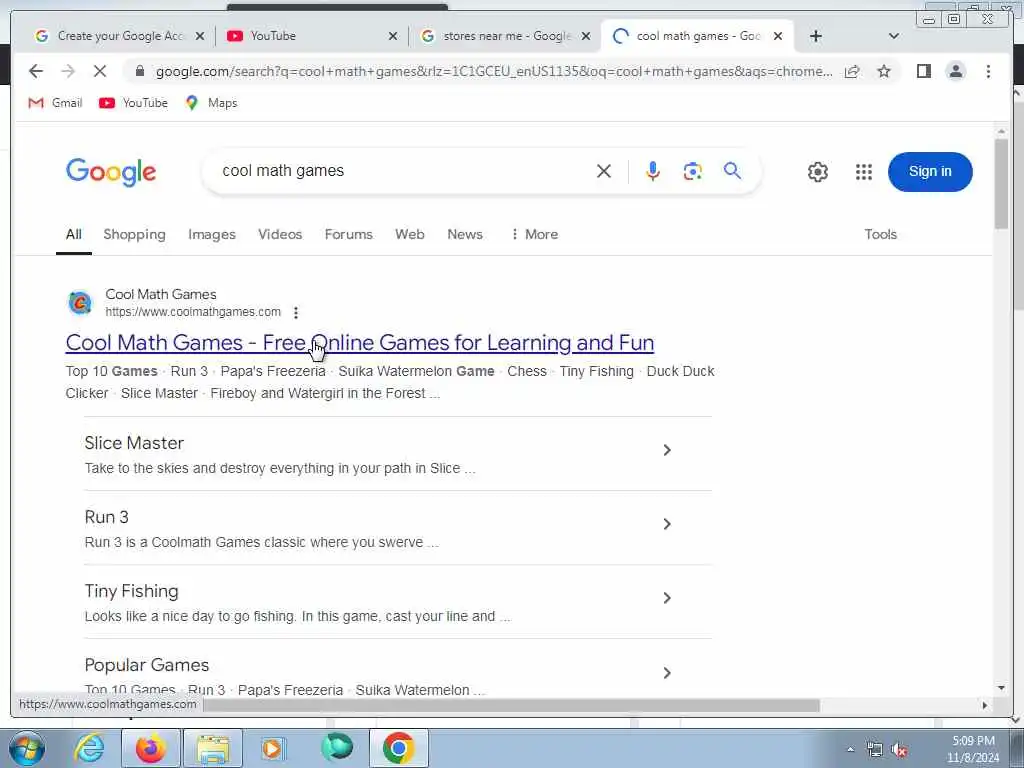Click the blue magnifier search icon
Screen dimensions: 1024x768
click(732, 171)
